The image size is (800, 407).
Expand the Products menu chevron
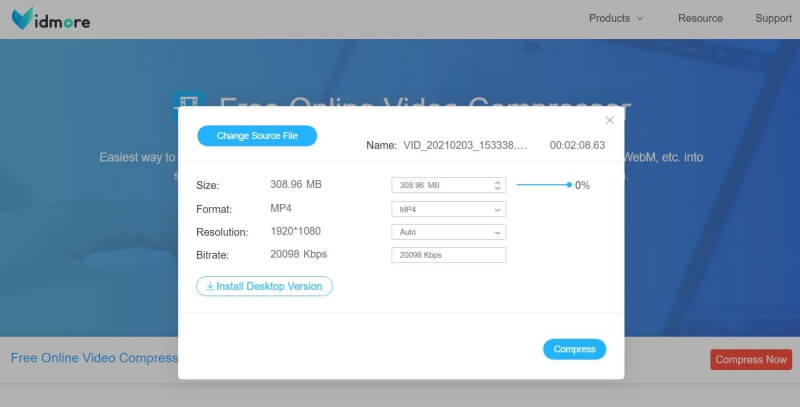click(640, 18)
